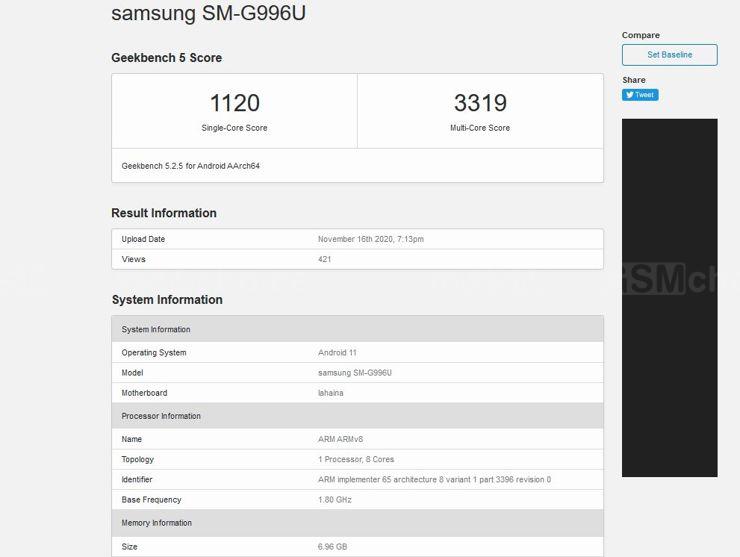
Task: Click the Views label
Action: 134,259
